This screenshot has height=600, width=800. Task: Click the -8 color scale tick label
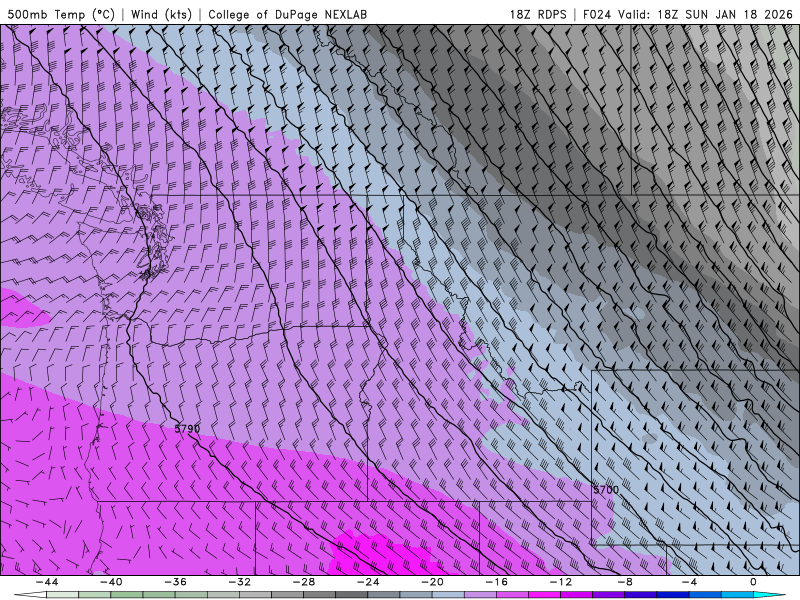coord(625,582)
